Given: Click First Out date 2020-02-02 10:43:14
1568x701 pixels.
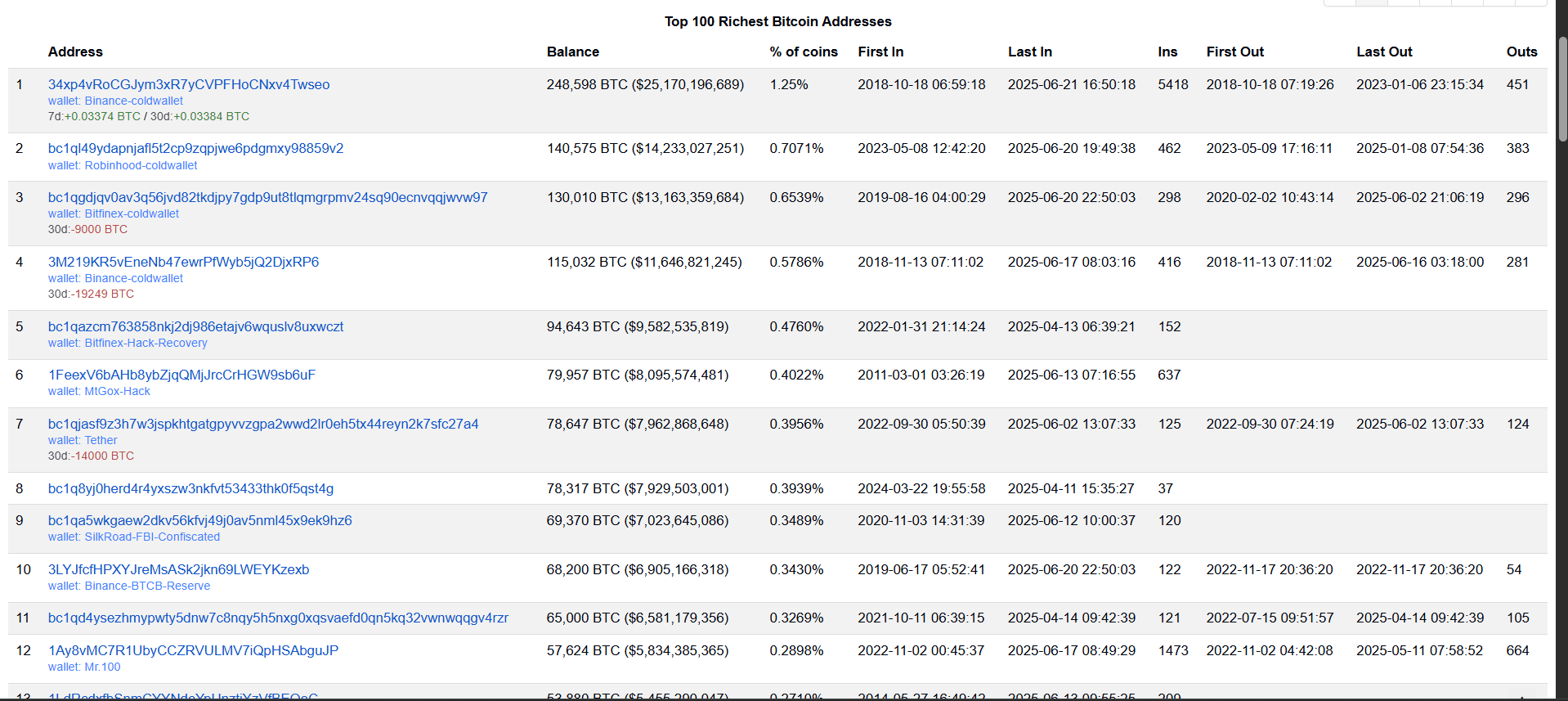Looking at the screenshot, I should (x=1270, y=197).
